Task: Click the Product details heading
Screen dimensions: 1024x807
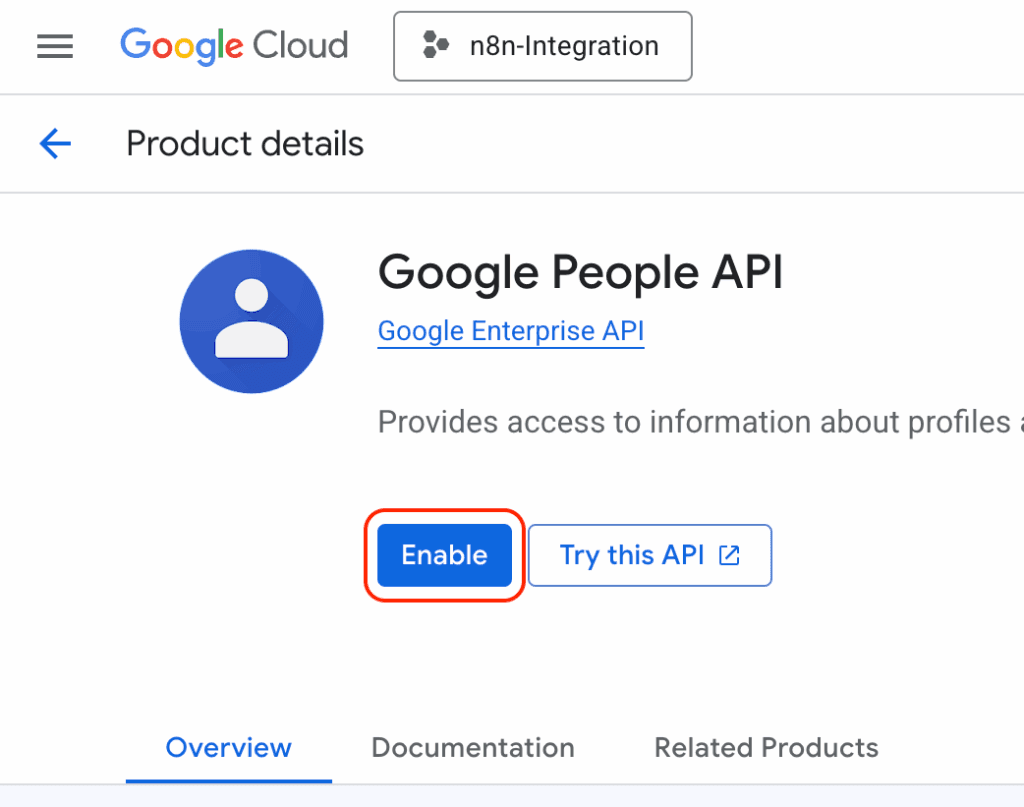Action: 244,143
